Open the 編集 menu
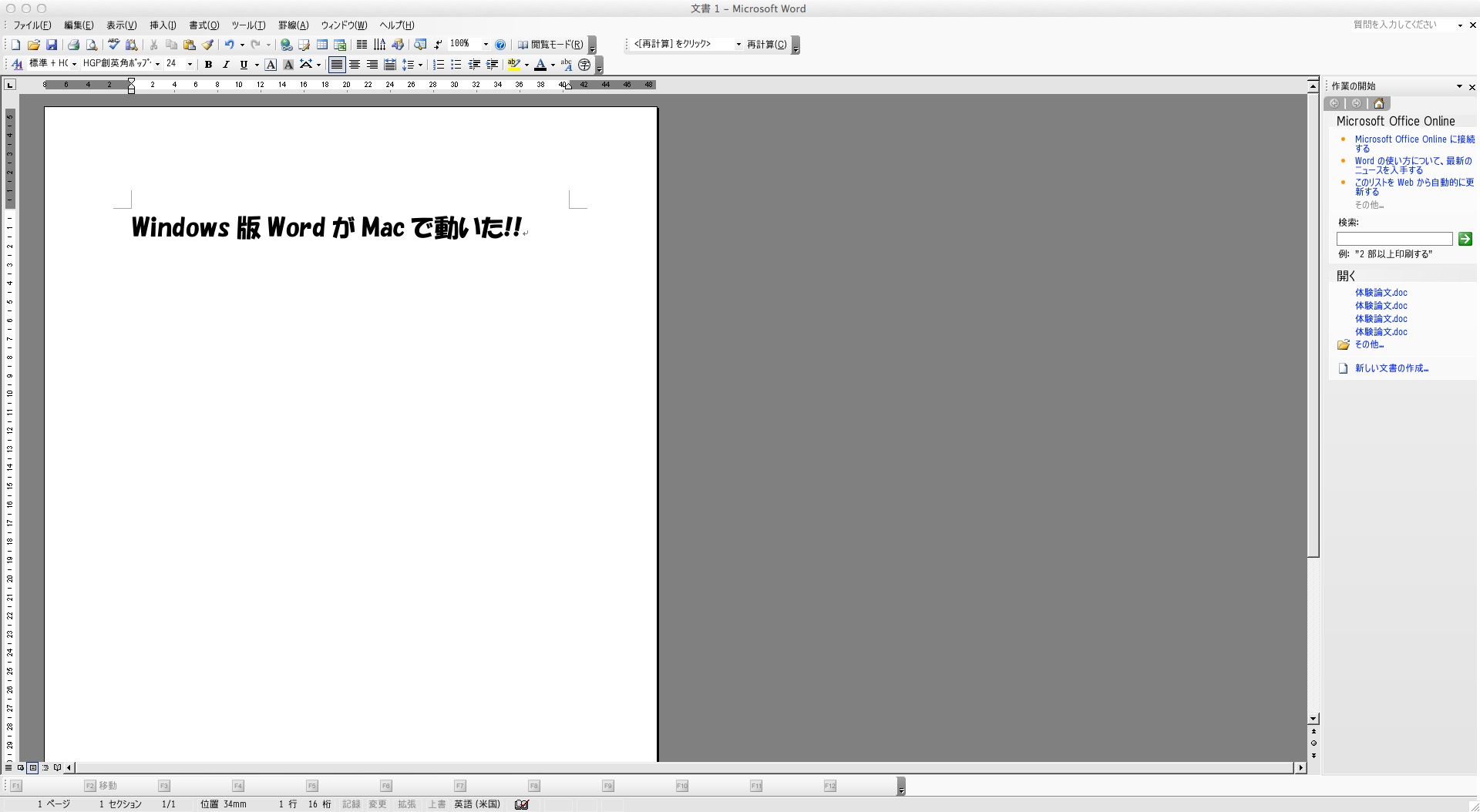The image size is (1480, 812). (79, 25)
